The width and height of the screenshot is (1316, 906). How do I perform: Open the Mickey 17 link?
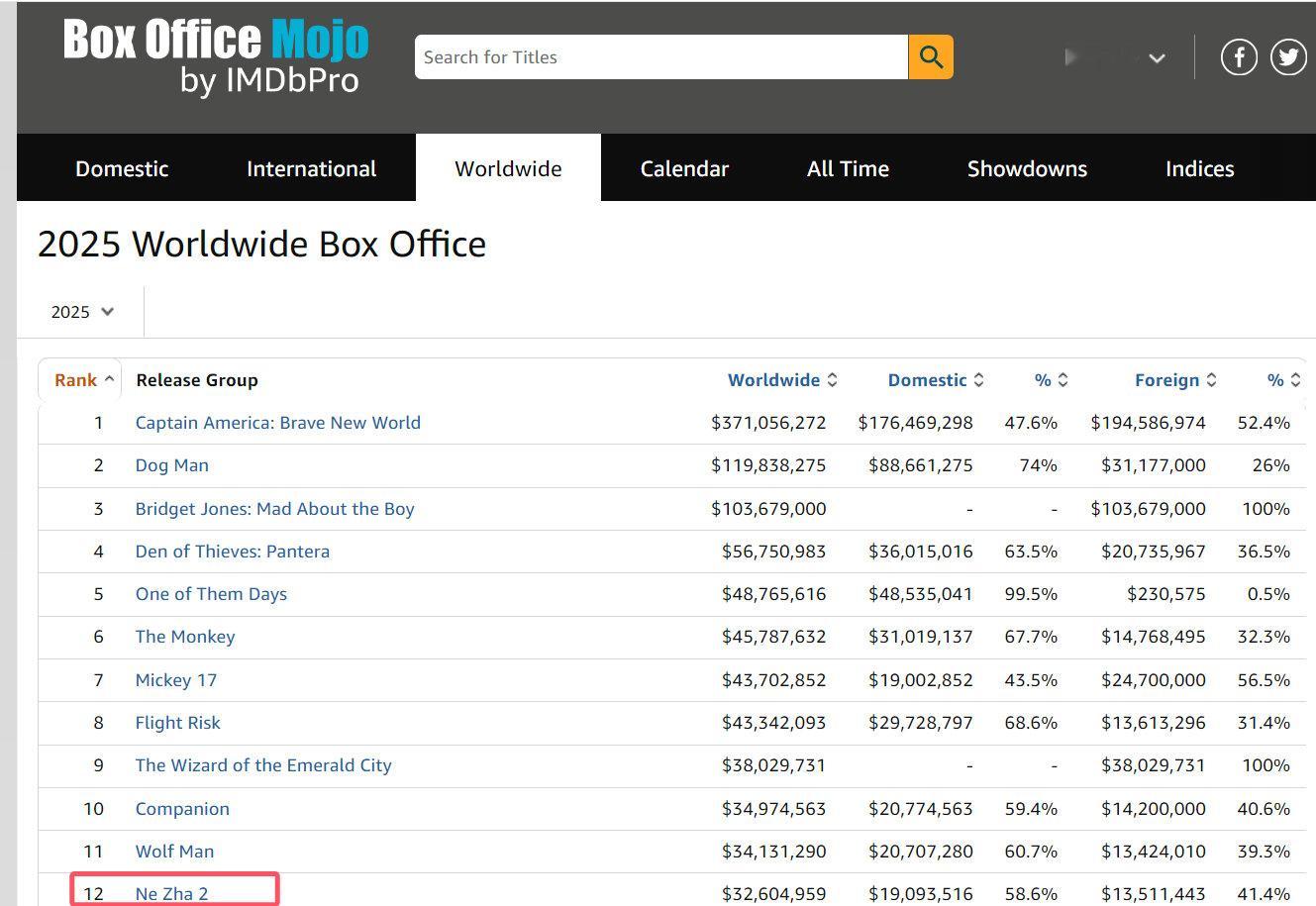click(176, 680)
